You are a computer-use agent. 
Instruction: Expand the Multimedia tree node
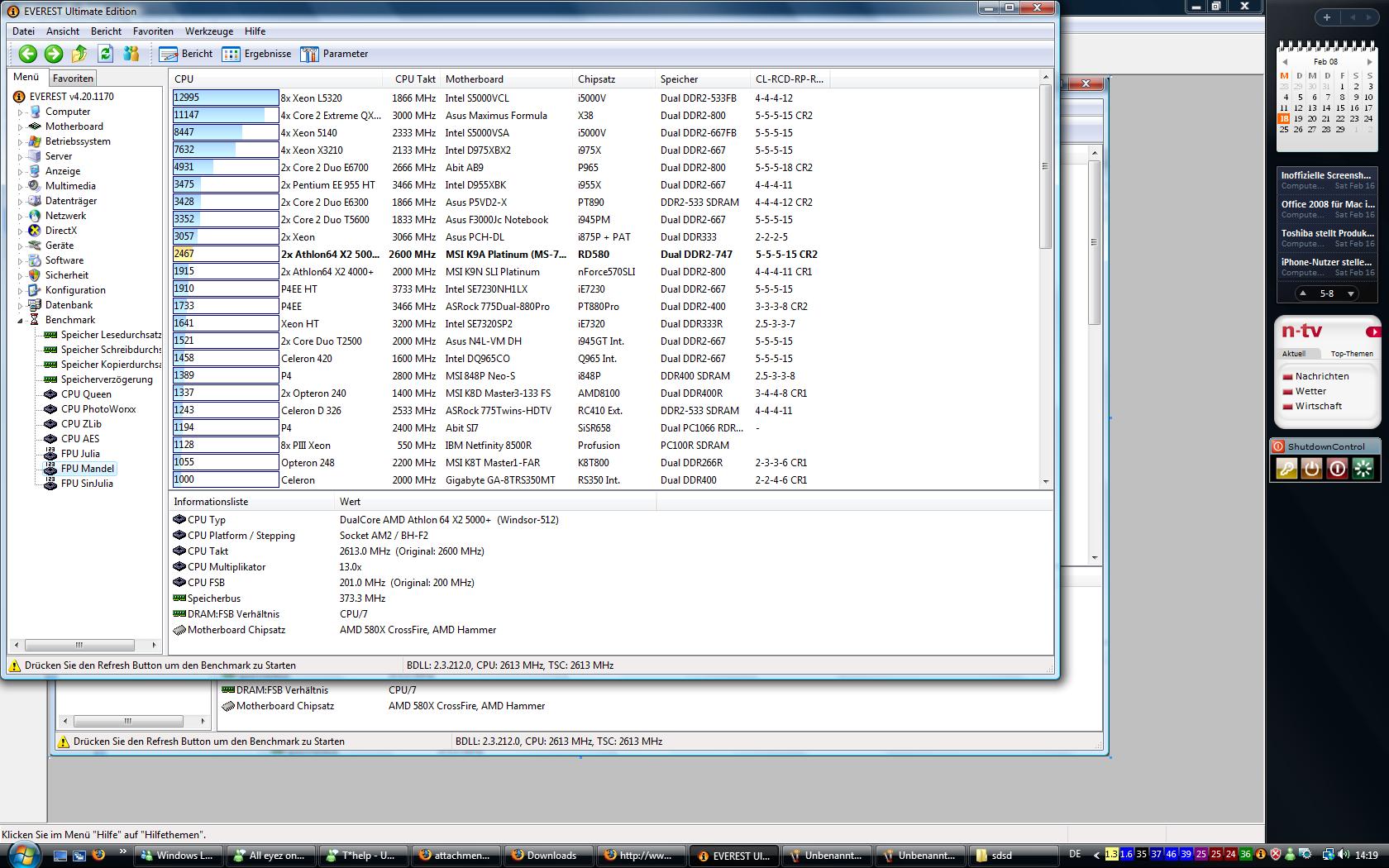point(21,186)
